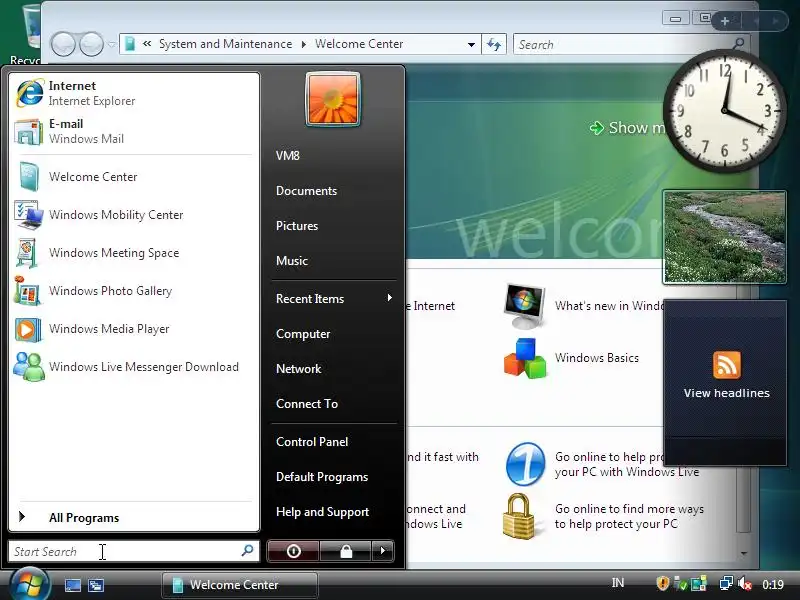Lock the computer with padlock button

(346, 551)
